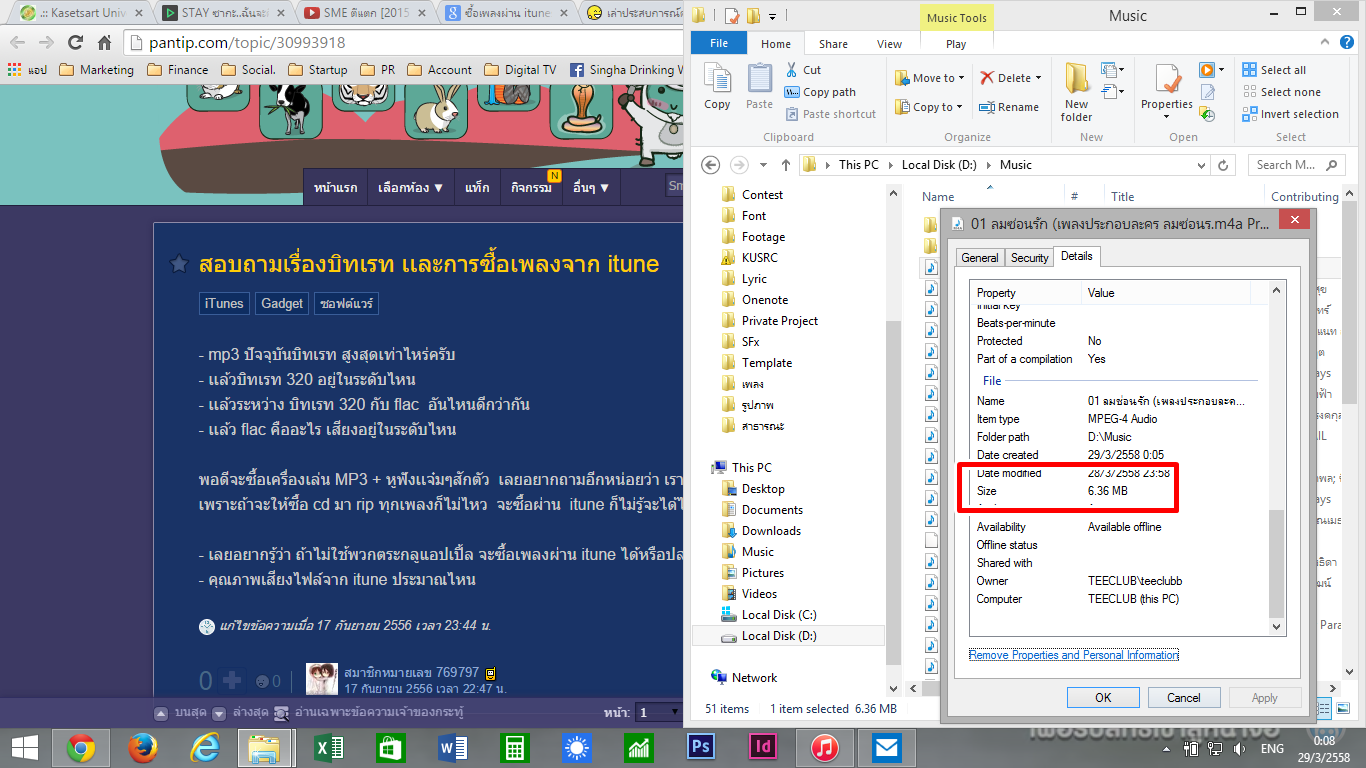Click Remove Properties and Personal Information link
Viewport: 1366px width, 768px height.
pos(1074,655)
